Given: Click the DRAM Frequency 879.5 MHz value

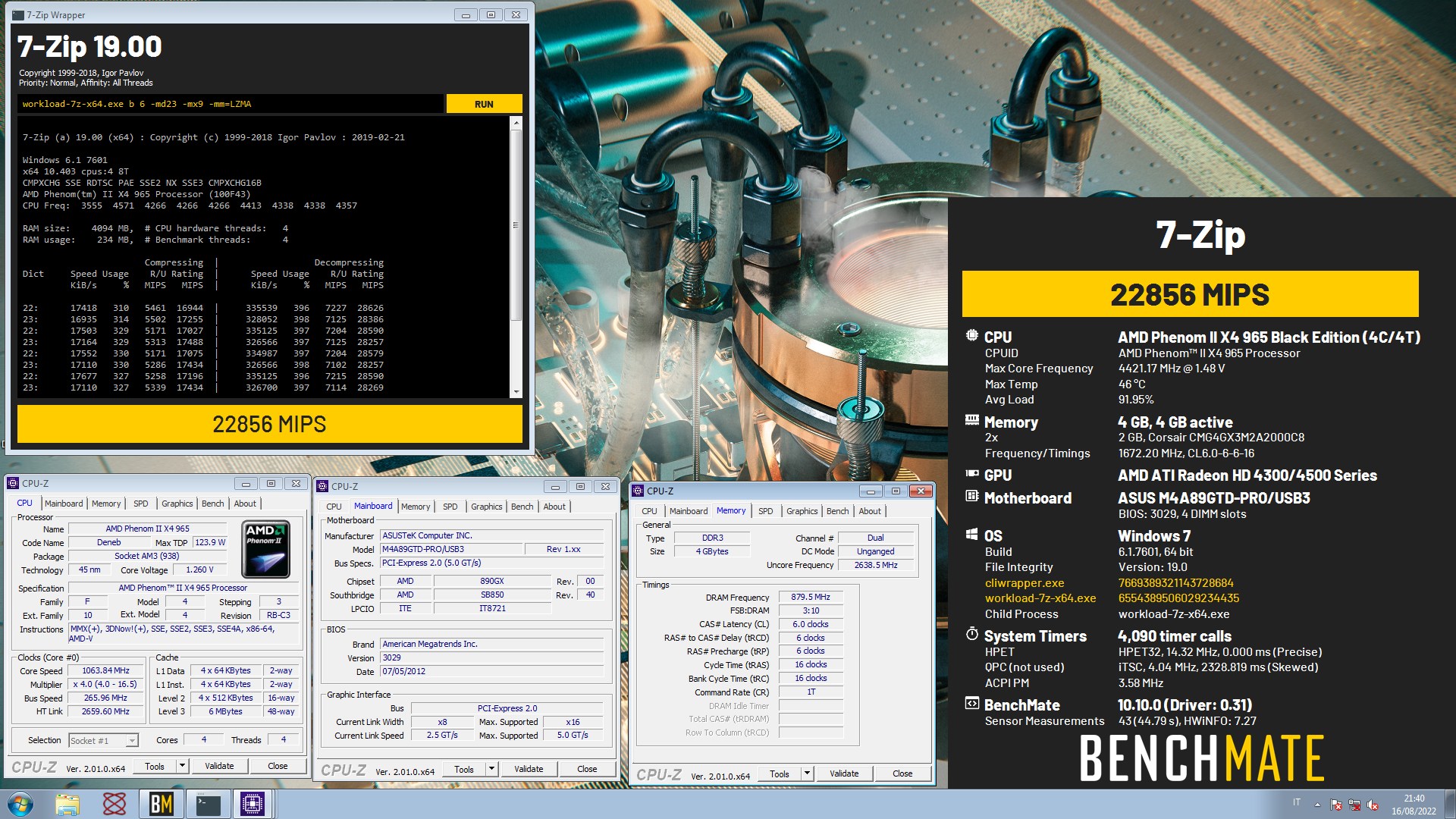Looking at the screenshot, I should click(811, 597).
